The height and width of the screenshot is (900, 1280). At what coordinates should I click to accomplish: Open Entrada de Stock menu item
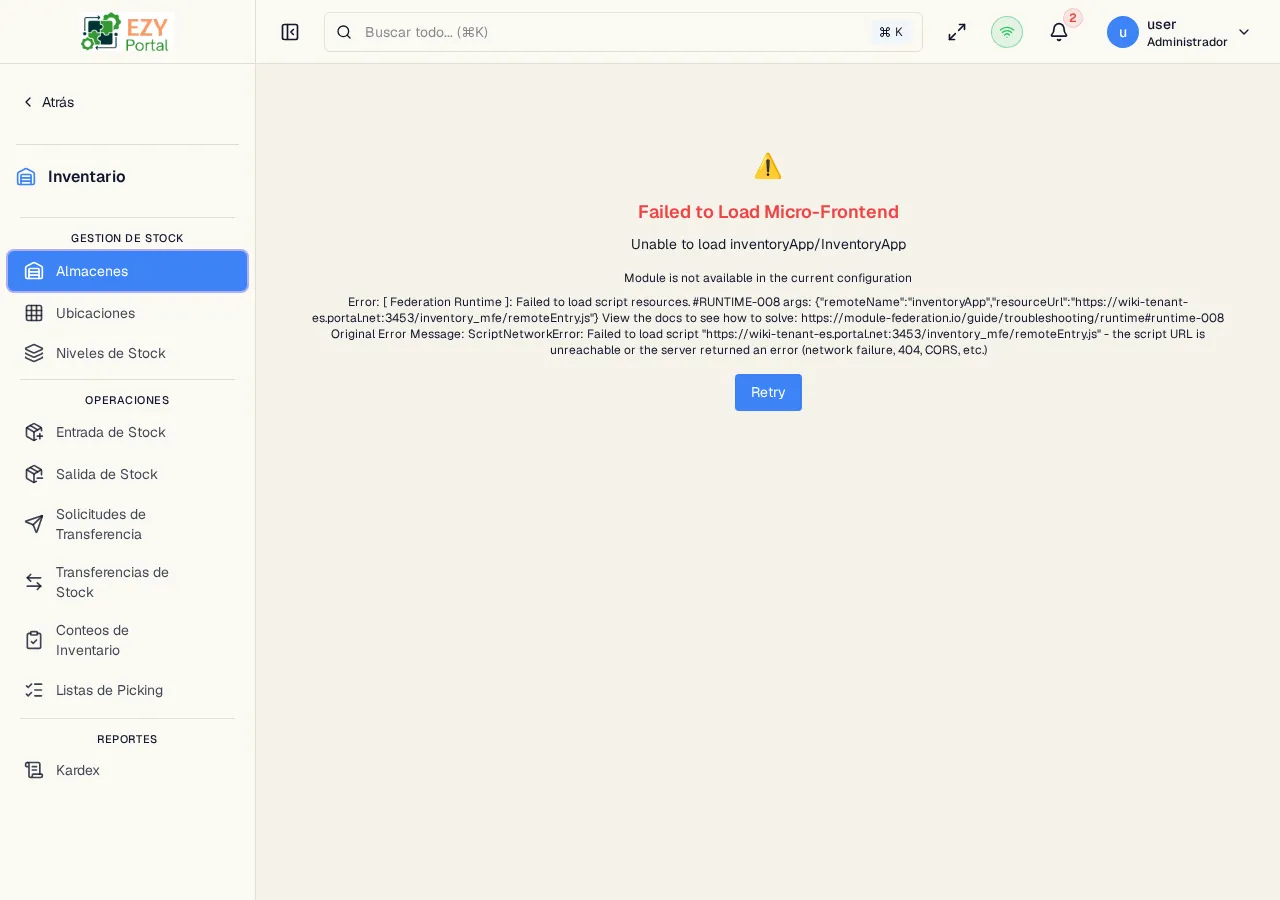click(127, 432)
